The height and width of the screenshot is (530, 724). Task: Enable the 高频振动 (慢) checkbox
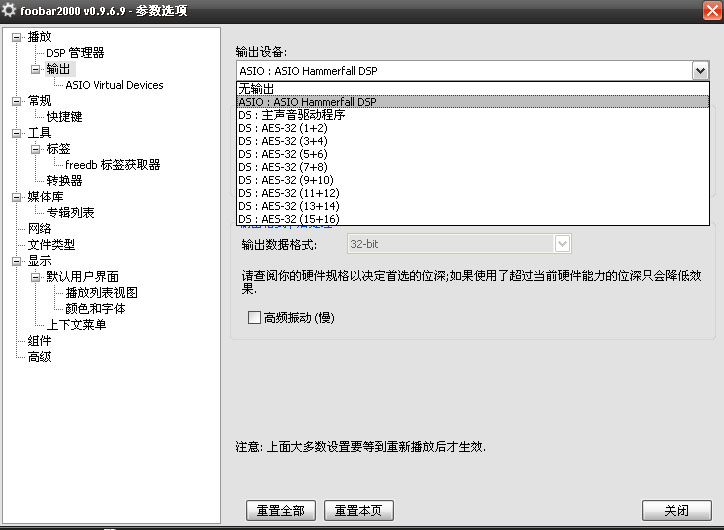click(x=254, y=317)
